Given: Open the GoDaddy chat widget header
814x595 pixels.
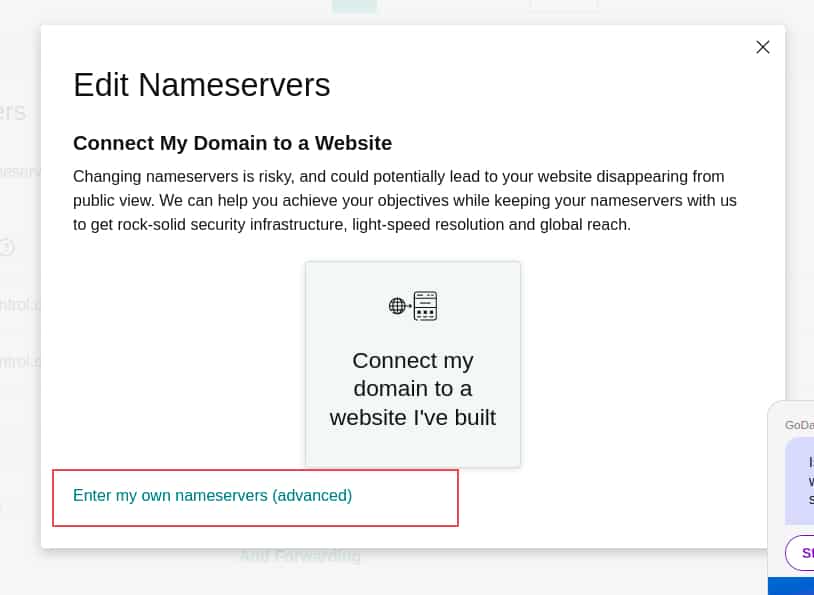Looking at the screenshot, I should [799, 425].
